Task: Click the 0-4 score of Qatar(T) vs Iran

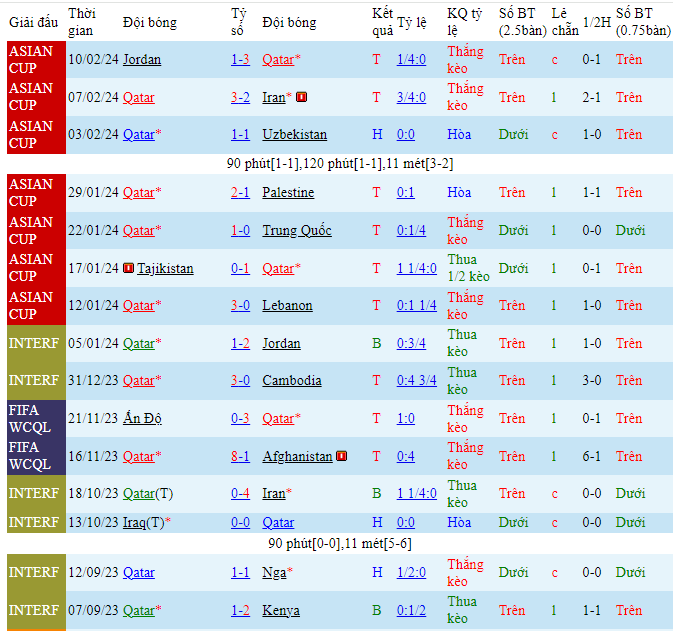Action: (240, 493)
